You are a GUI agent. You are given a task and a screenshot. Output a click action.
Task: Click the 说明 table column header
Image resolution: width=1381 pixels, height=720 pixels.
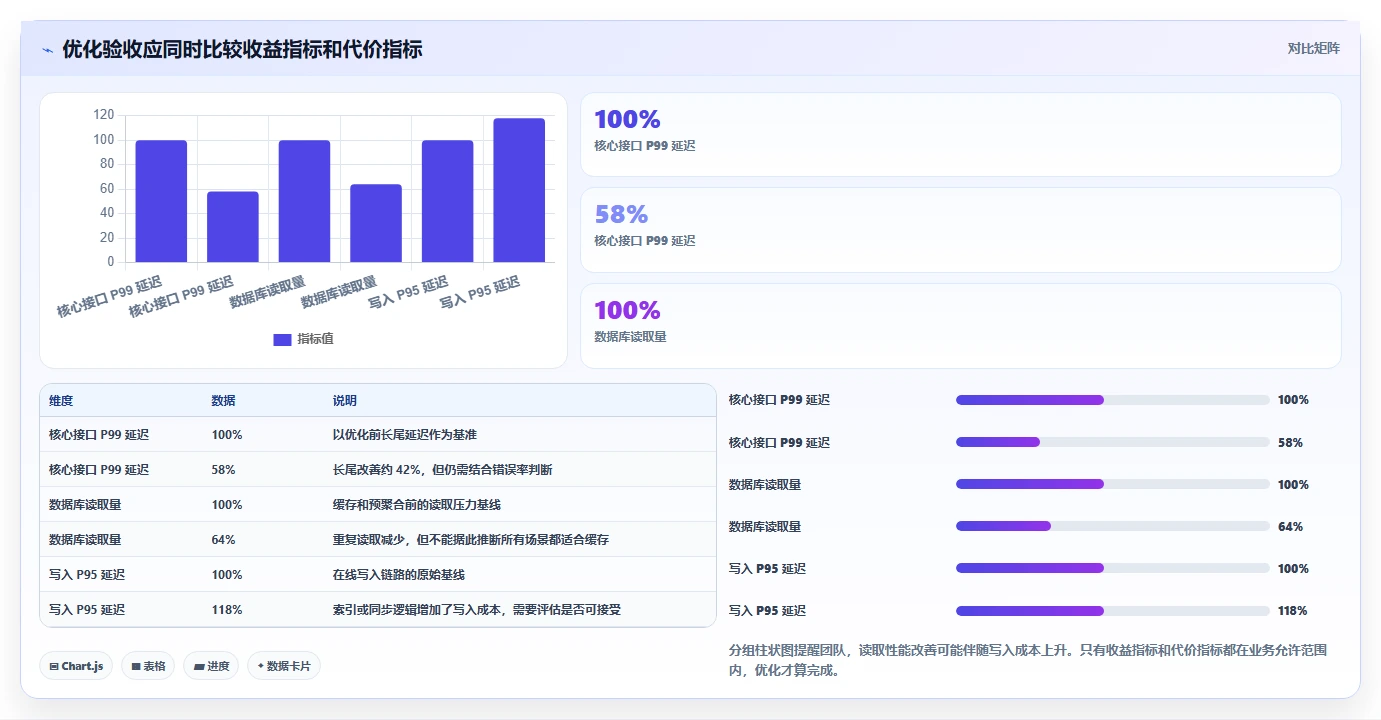click(x=345, y=401)
